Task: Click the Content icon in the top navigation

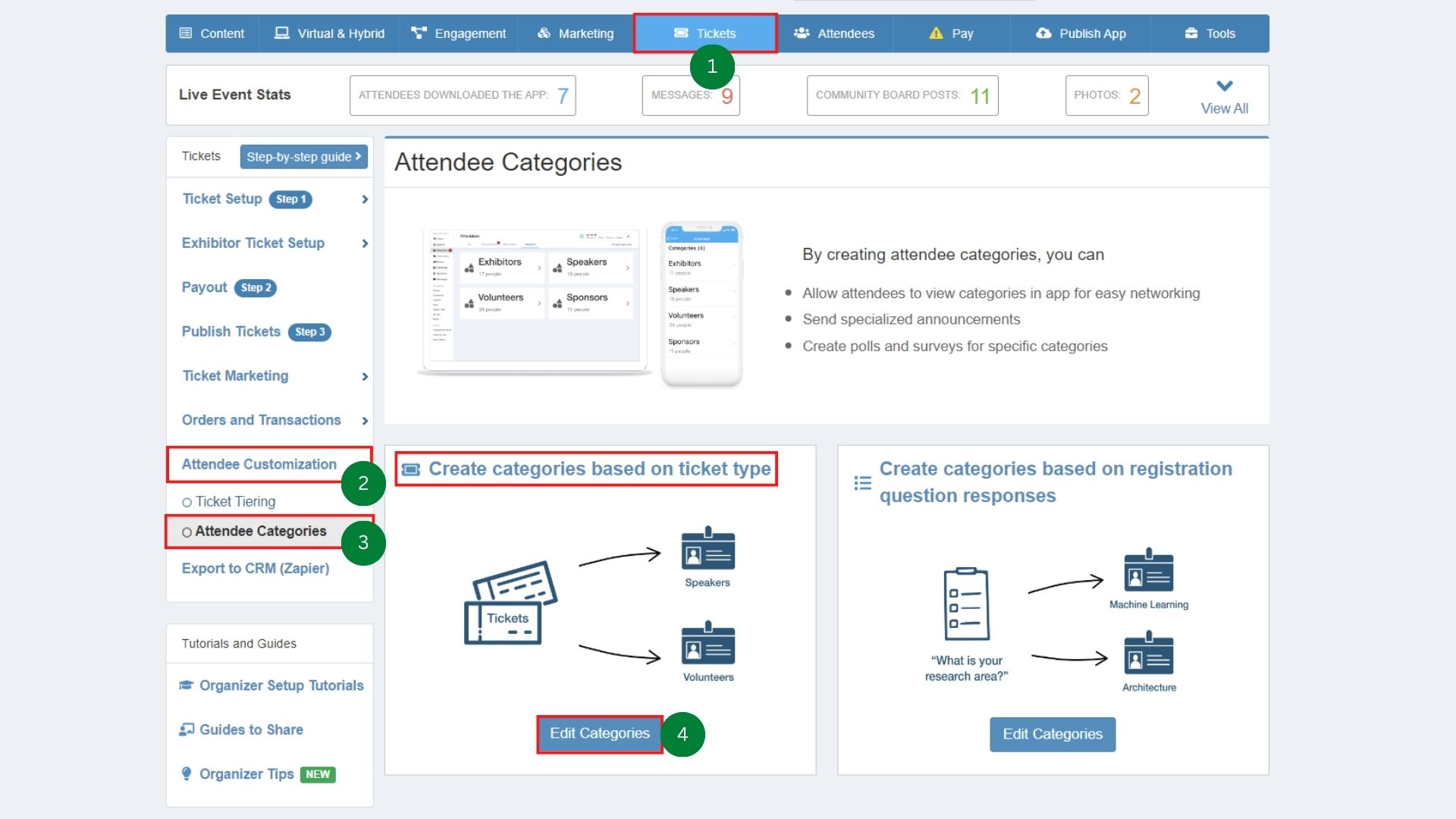Action: [184, 33]
